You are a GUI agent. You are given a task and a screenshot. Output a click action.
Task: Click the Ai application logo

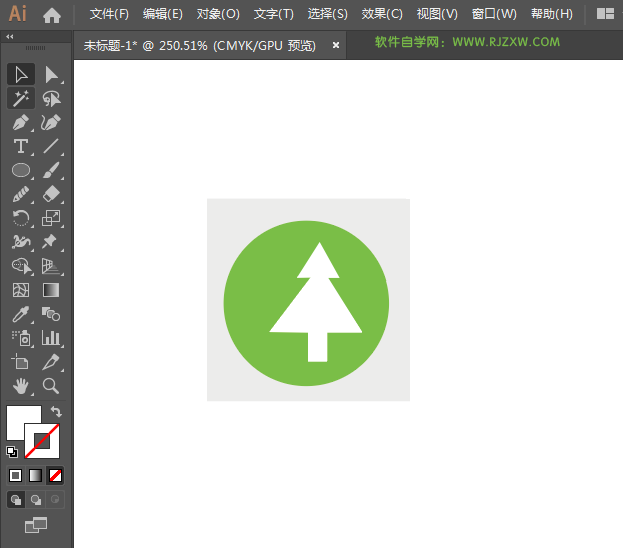17,14
